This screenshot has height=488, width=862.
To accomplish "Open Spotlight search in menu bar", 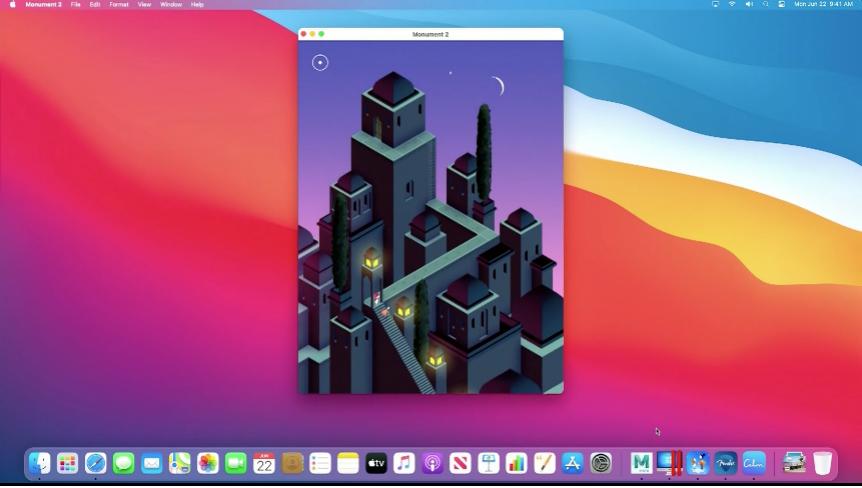I will [x=765, y=4].
